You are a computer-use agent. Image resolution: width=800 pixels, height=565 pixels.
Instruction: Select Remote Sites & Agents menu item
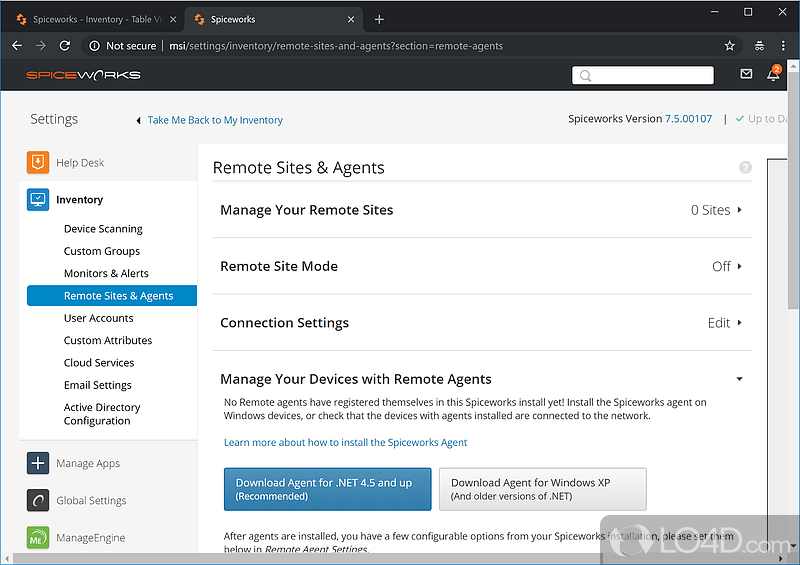pyautogui.click(x=112, y=296)
